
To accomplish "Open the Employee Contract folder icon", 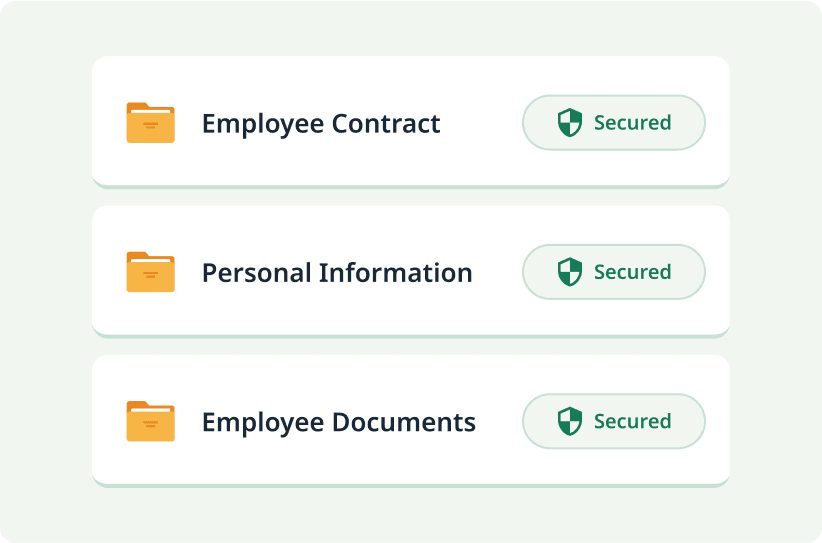I will pyautogui.click(x=150, y=123).
